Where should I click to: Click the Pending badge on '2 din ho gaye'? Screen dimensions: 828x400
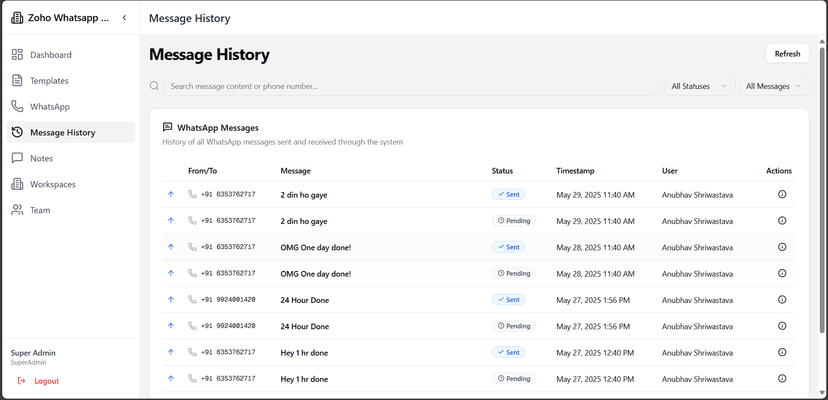[514, 220]
